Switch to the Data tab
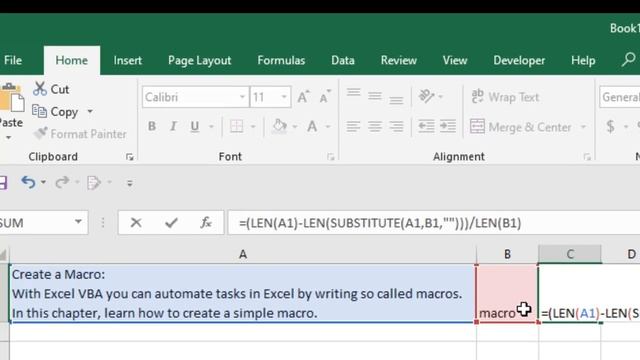 [343, 60]
